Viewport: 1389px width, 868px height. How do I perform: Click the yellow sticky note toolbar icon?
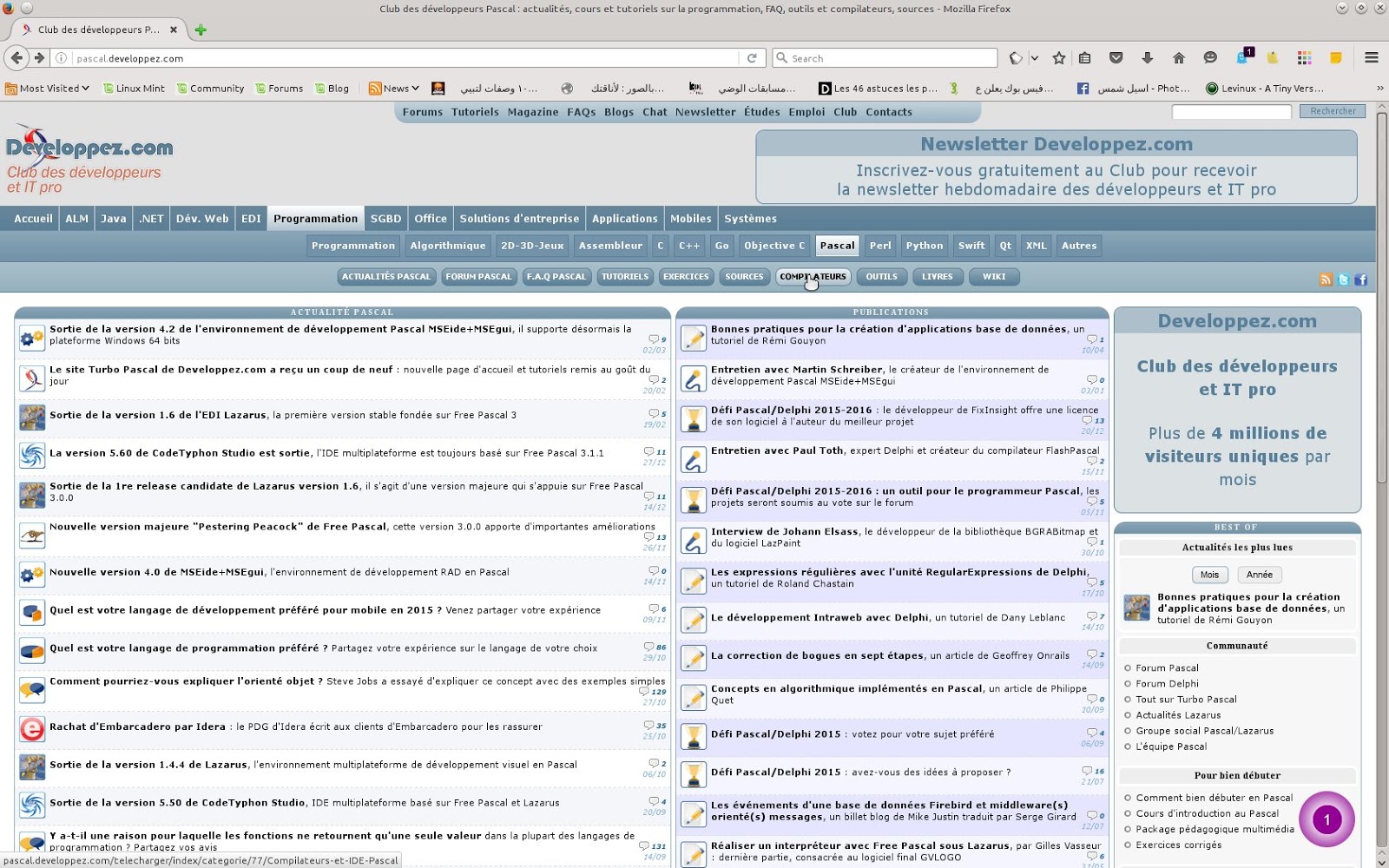pyautogui.click(x=1336, y=58)
